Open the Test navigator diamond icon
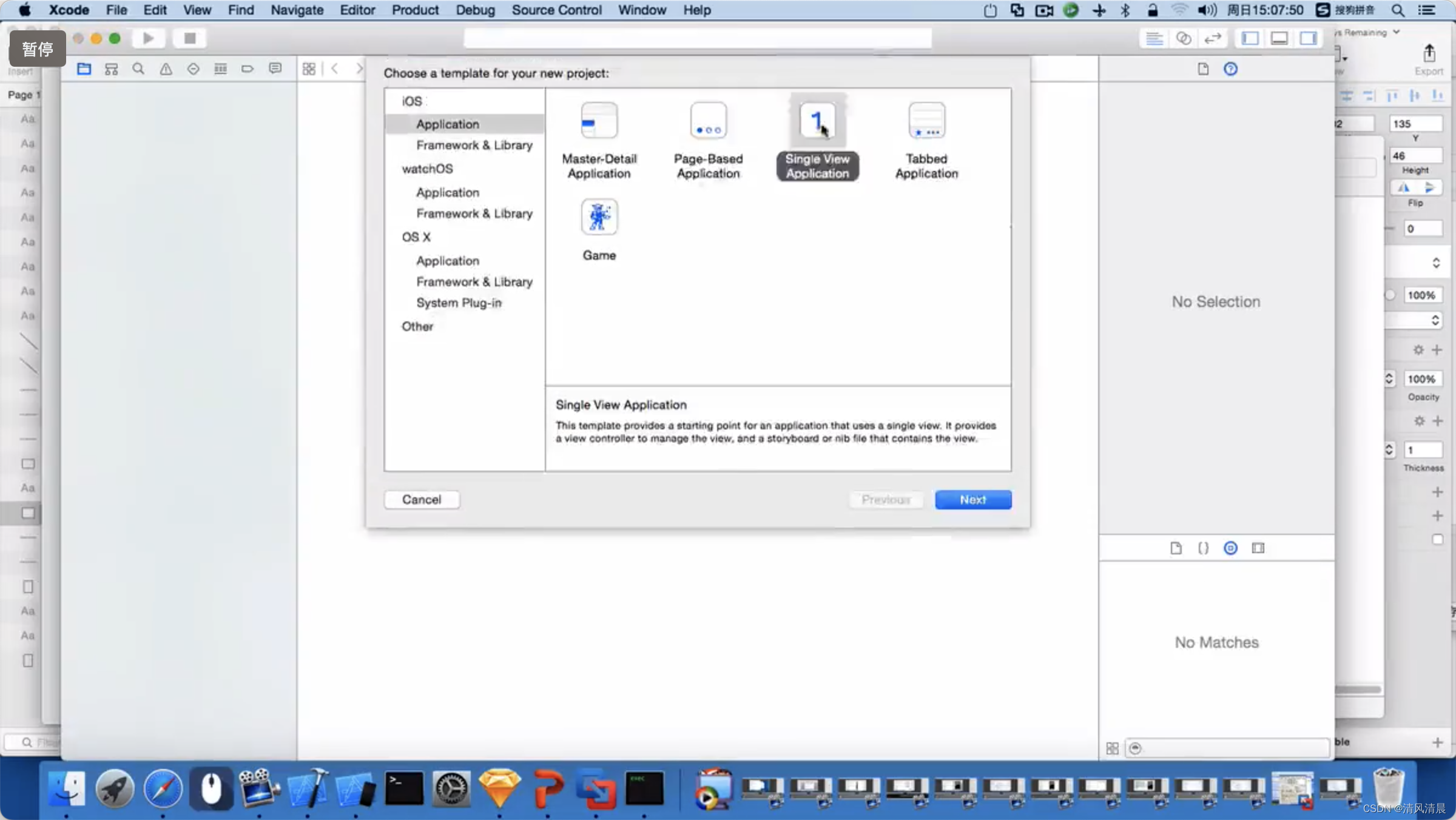 [x=193, y=69]
